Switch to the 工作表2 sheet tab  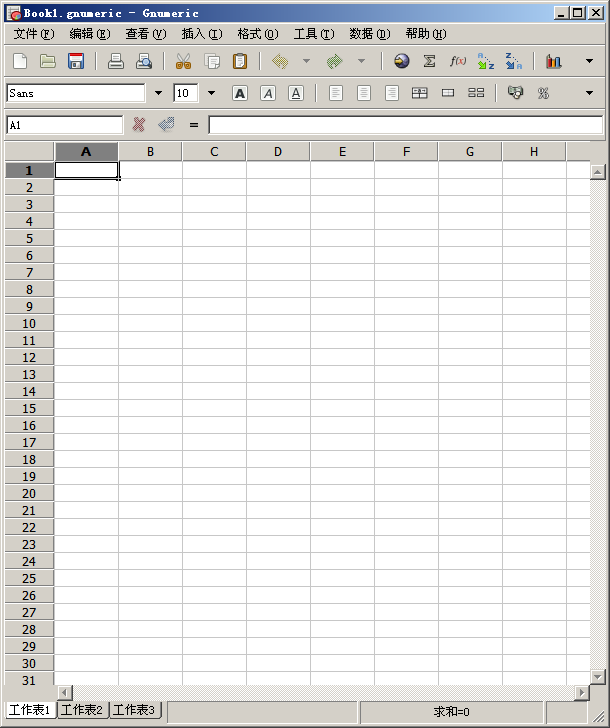coord(82,710)
